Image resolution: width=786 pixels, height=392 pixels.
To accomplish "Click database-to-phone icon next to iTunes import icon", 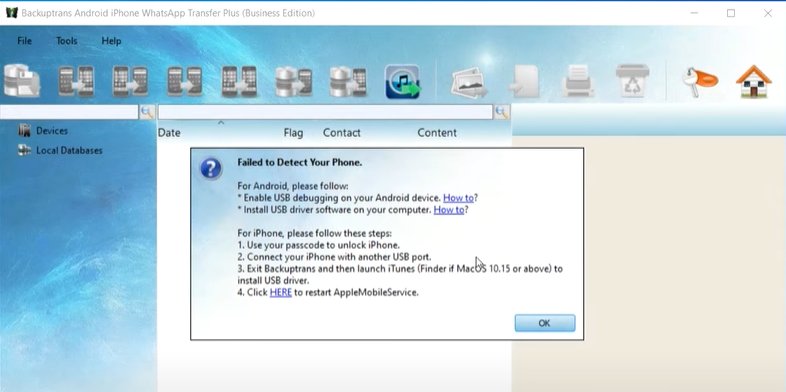I will pos(348,81).
